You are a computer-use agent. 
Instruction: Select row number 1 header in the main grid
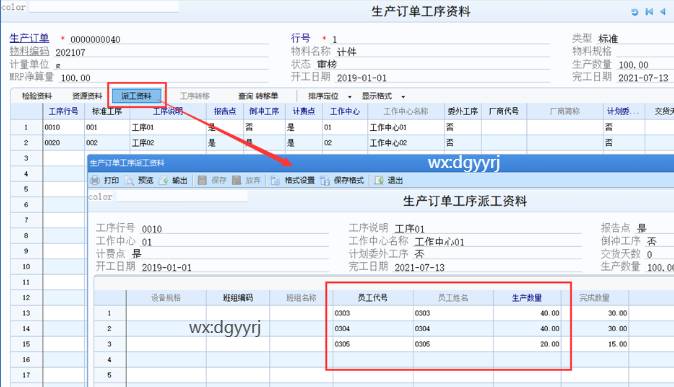click(26, 127)
